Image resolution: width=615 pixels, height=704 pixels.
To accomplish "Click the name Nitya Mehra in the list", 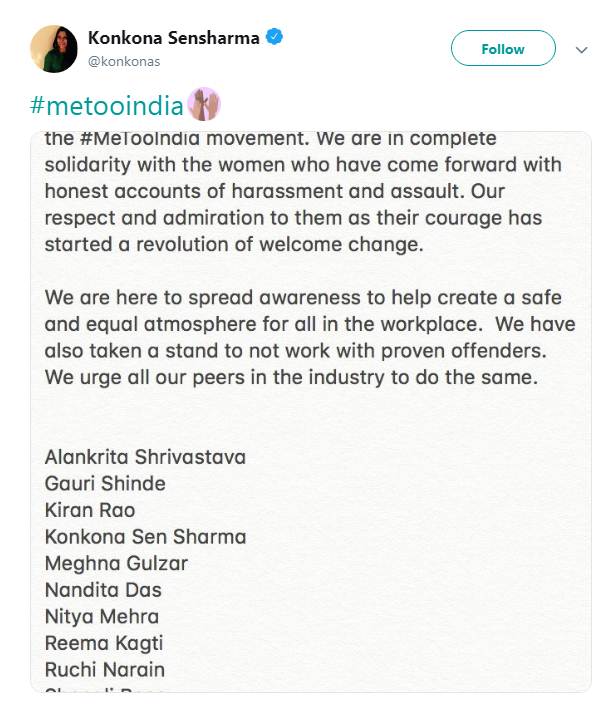I will tap(102, 616).
